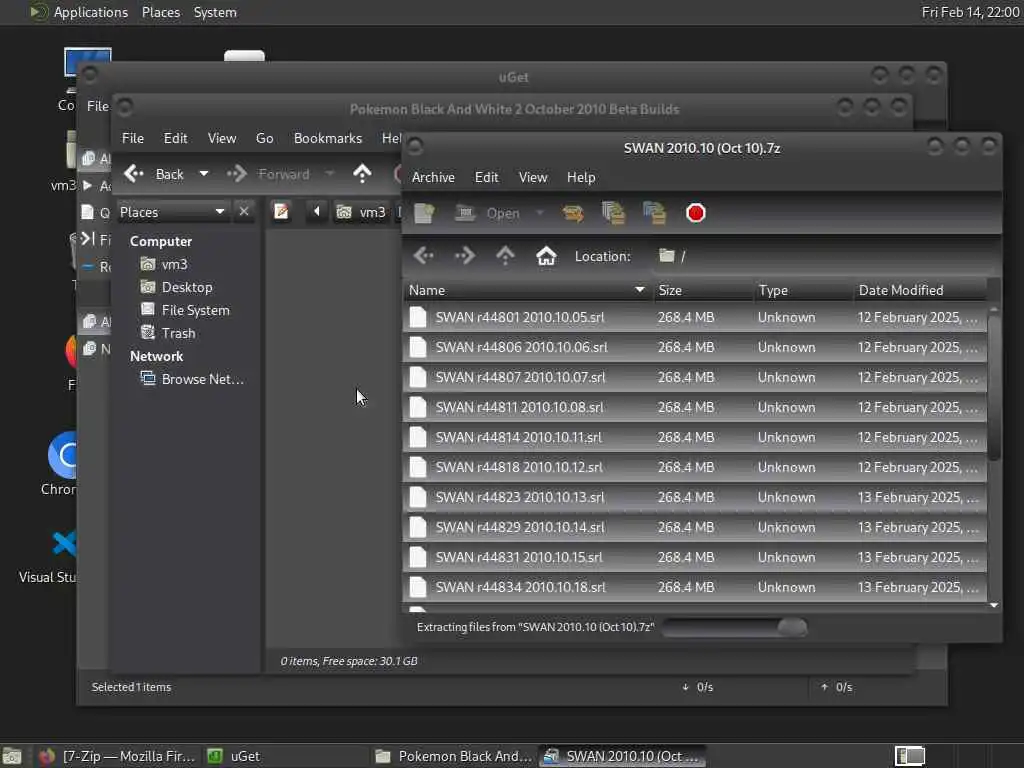Open the archive manager Edit menu
This screenshot has height=768, width=1024.
487,177
